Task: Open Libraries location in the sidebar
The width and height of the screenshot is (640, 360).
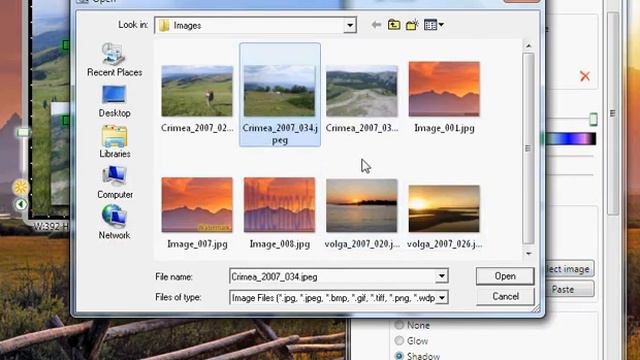Action: (115, 142)
